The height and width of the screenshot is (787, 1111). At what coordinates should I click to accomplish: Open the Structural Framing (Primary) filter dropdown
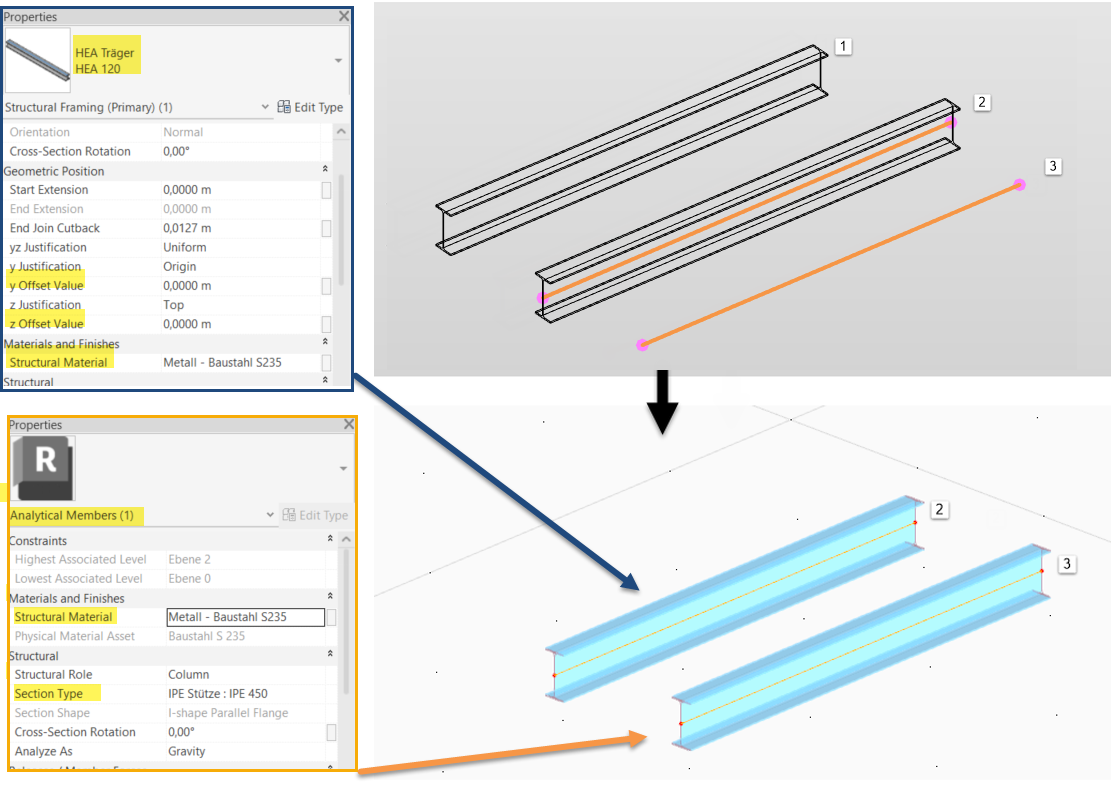point(266,106)
